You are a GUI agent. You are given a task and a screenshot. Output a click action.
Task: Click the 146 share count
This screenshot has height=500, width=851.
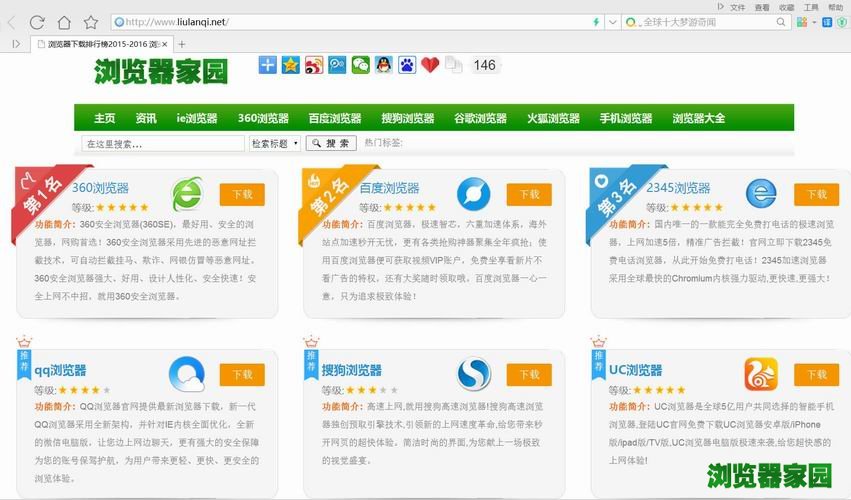point(484,66)
